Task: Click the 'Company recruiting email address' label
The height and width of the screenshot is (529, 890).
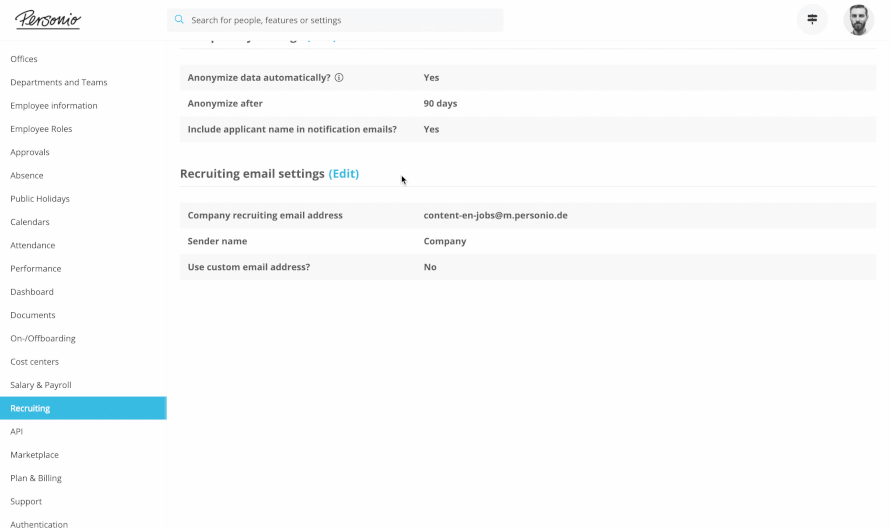Action: 265,215
